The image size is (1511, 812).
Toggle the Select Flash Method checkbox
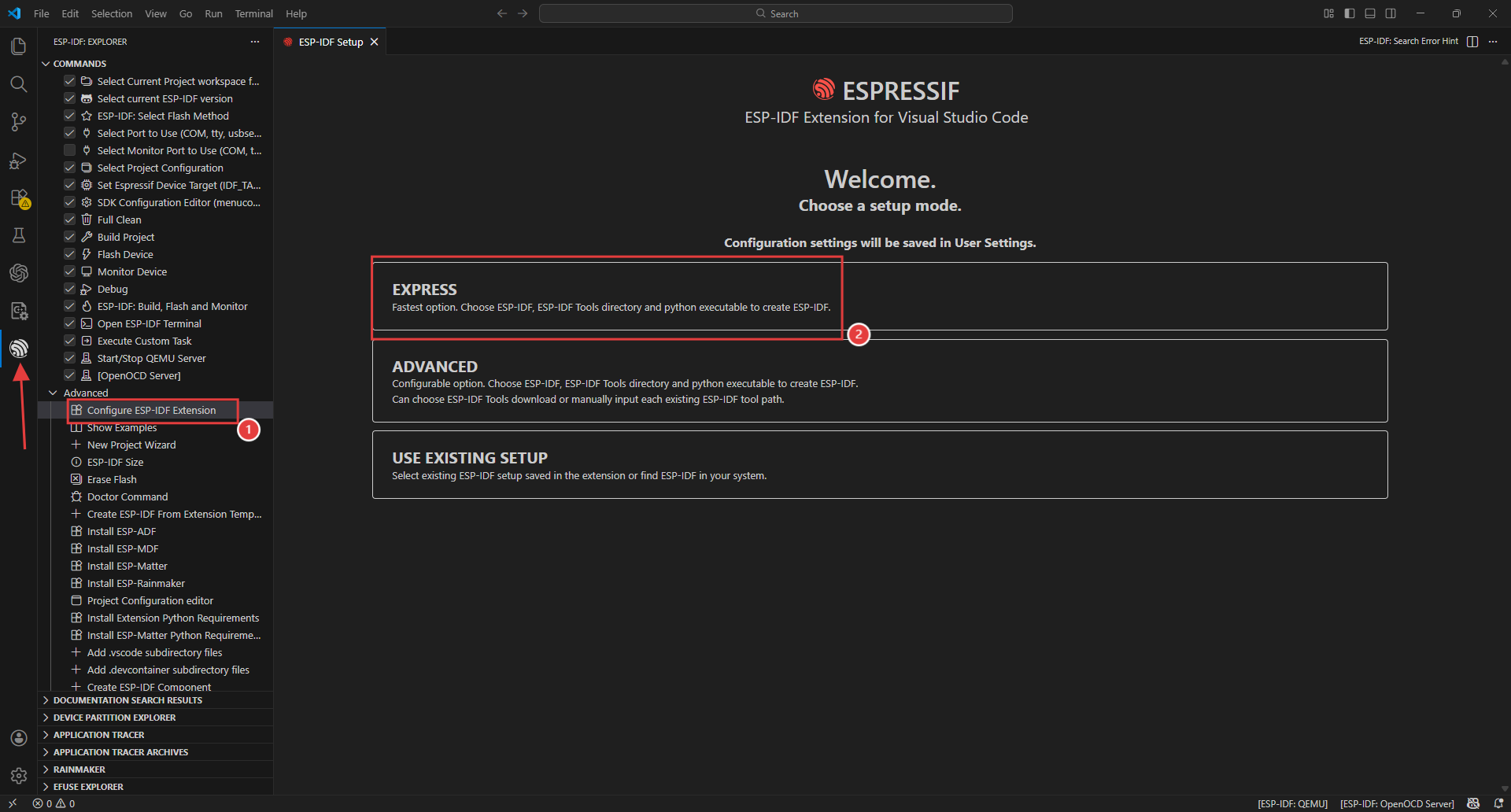(69, 116)
